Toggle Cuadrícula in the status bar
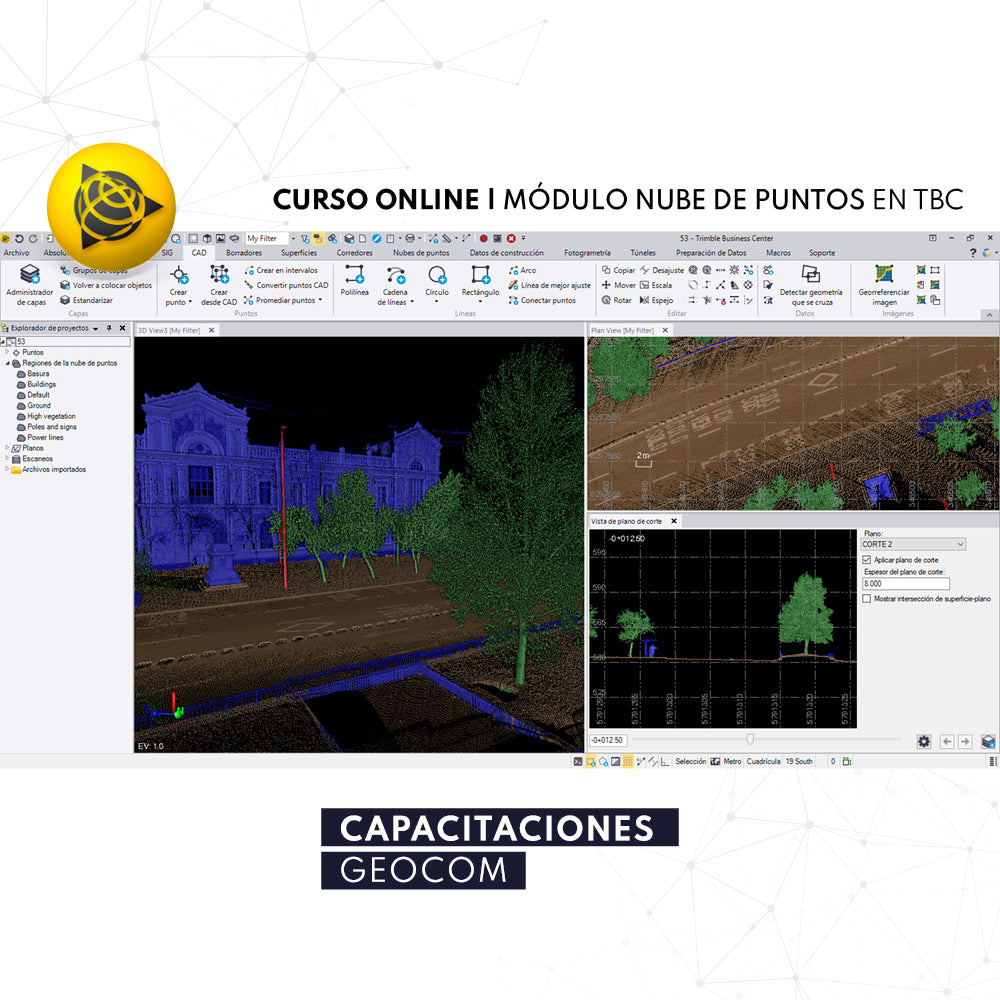The width and height of the screenshot is (1000, 1000). [763, 761]
